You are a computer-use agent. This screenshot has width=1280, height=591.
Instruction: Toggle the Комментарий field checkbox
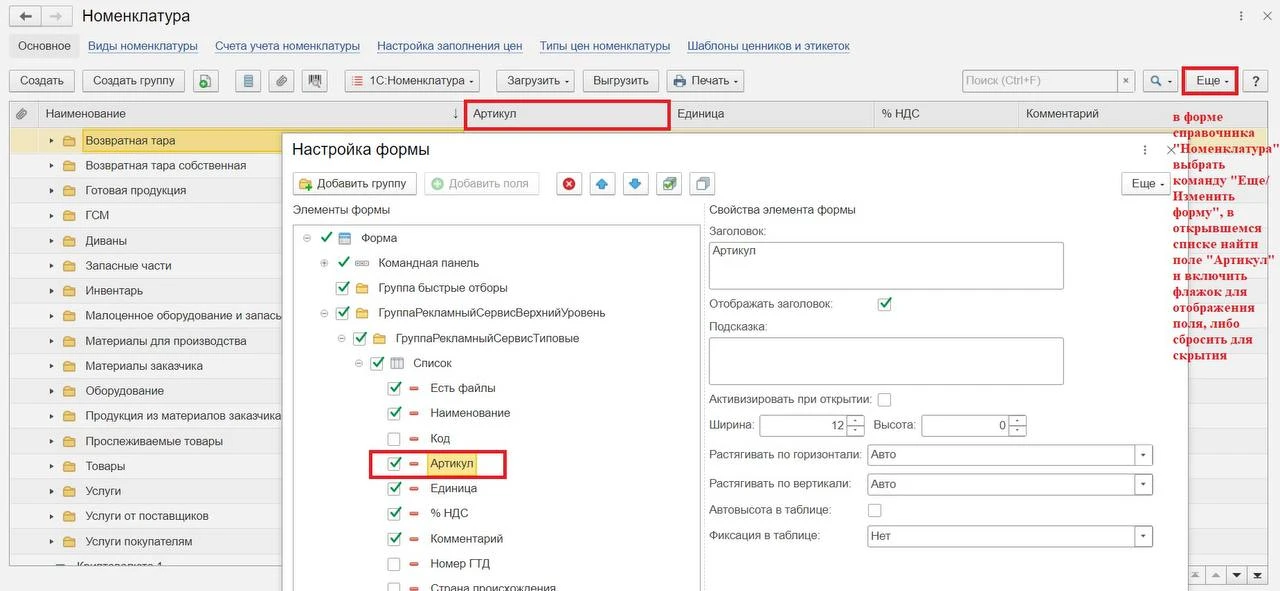[x=394, y=539]
